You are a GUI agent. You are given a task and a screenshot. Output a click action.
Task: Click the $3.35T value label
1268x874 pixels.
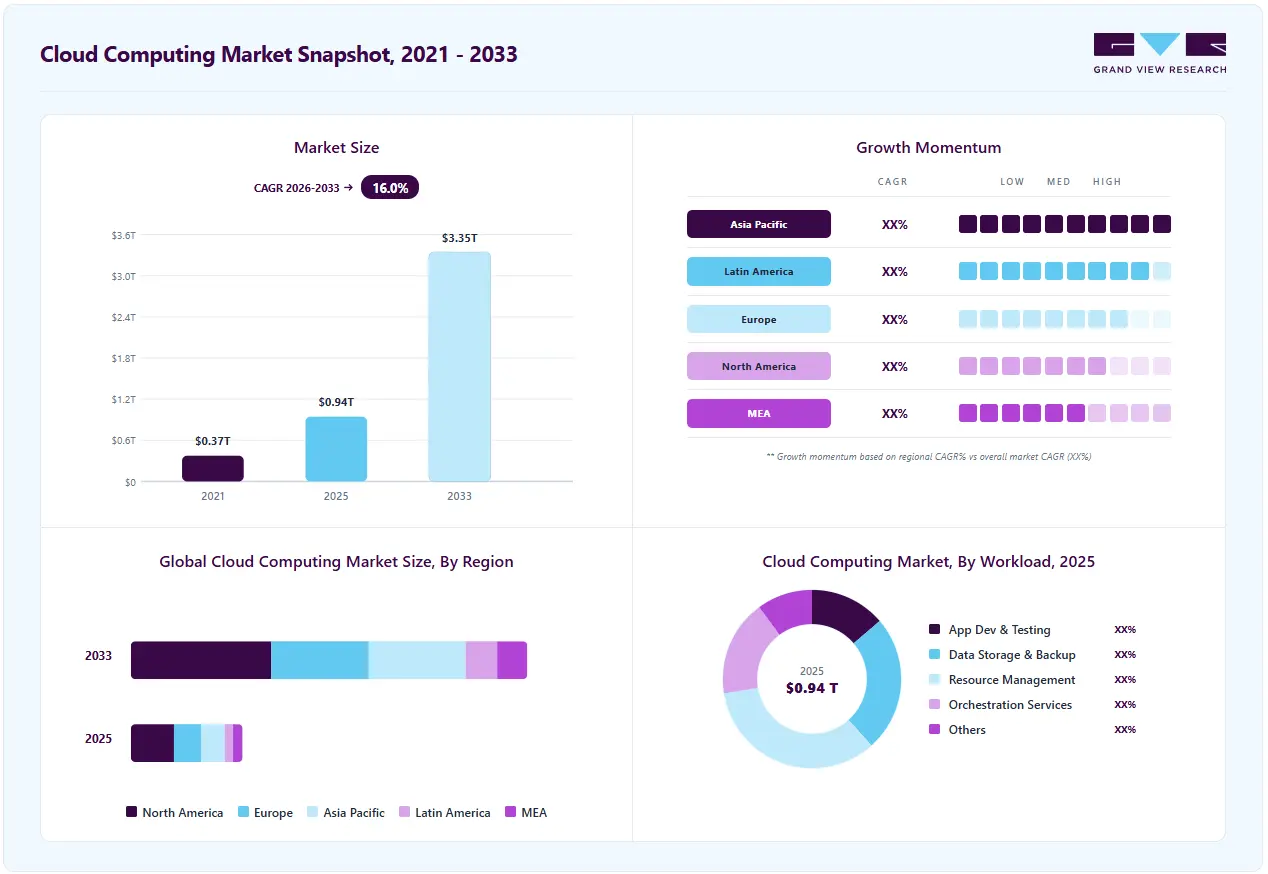459,238
